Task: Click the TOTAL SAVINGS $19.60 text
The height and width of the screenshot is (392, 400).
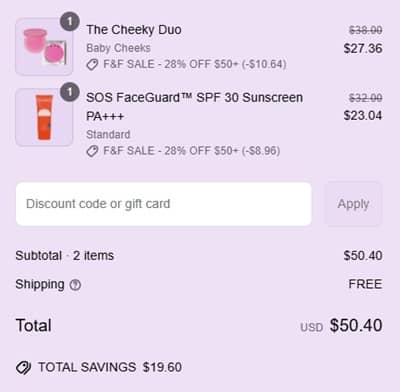Action: (x=110, y=367)
